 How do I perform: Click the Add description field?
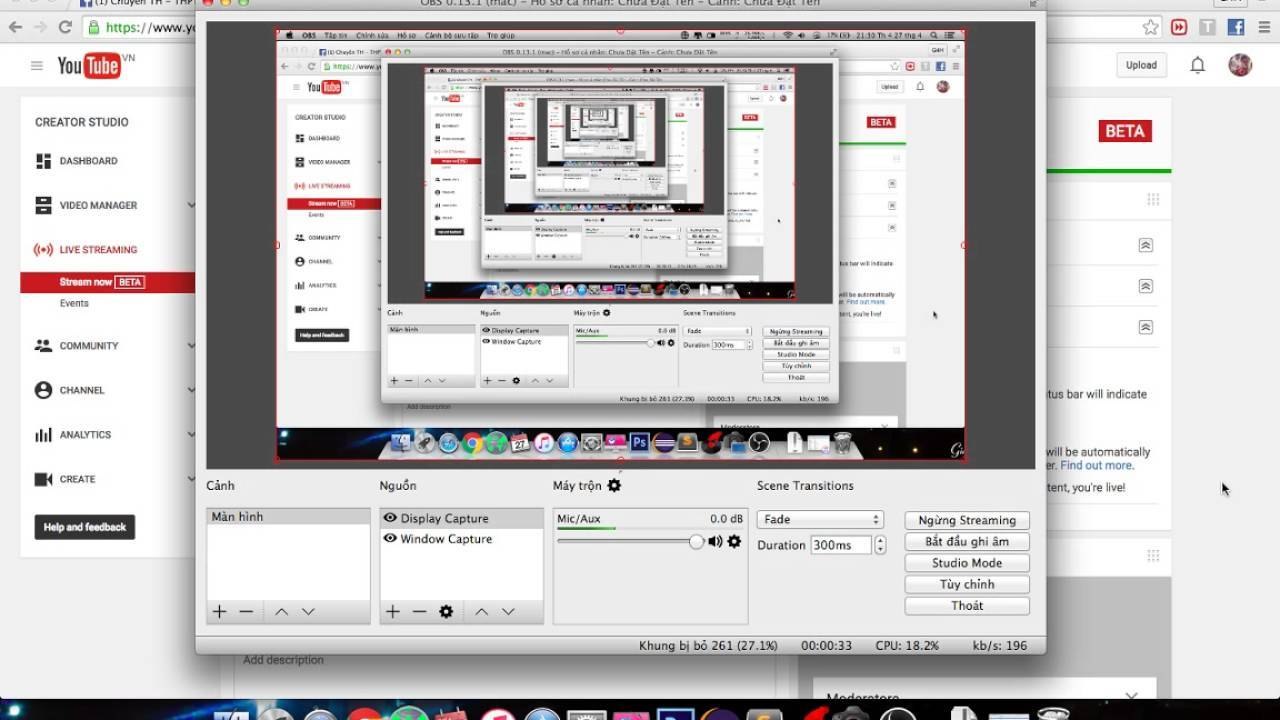pos(283,660)
